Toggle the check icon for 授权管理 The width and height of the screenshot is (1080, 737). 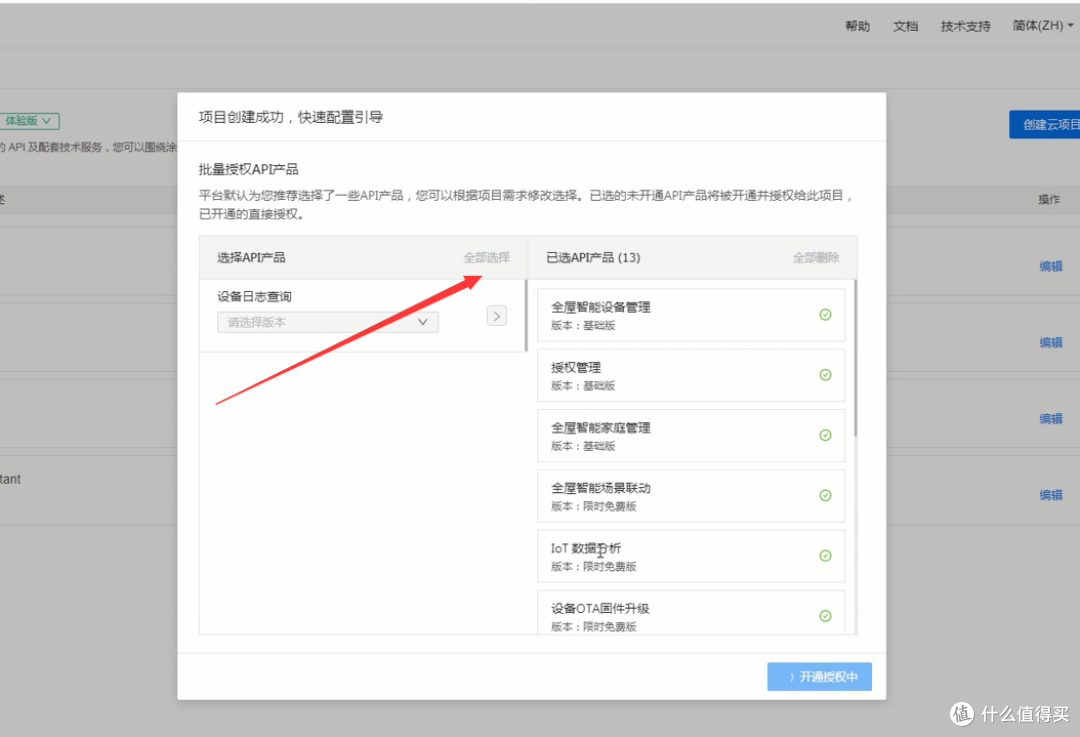825,375
